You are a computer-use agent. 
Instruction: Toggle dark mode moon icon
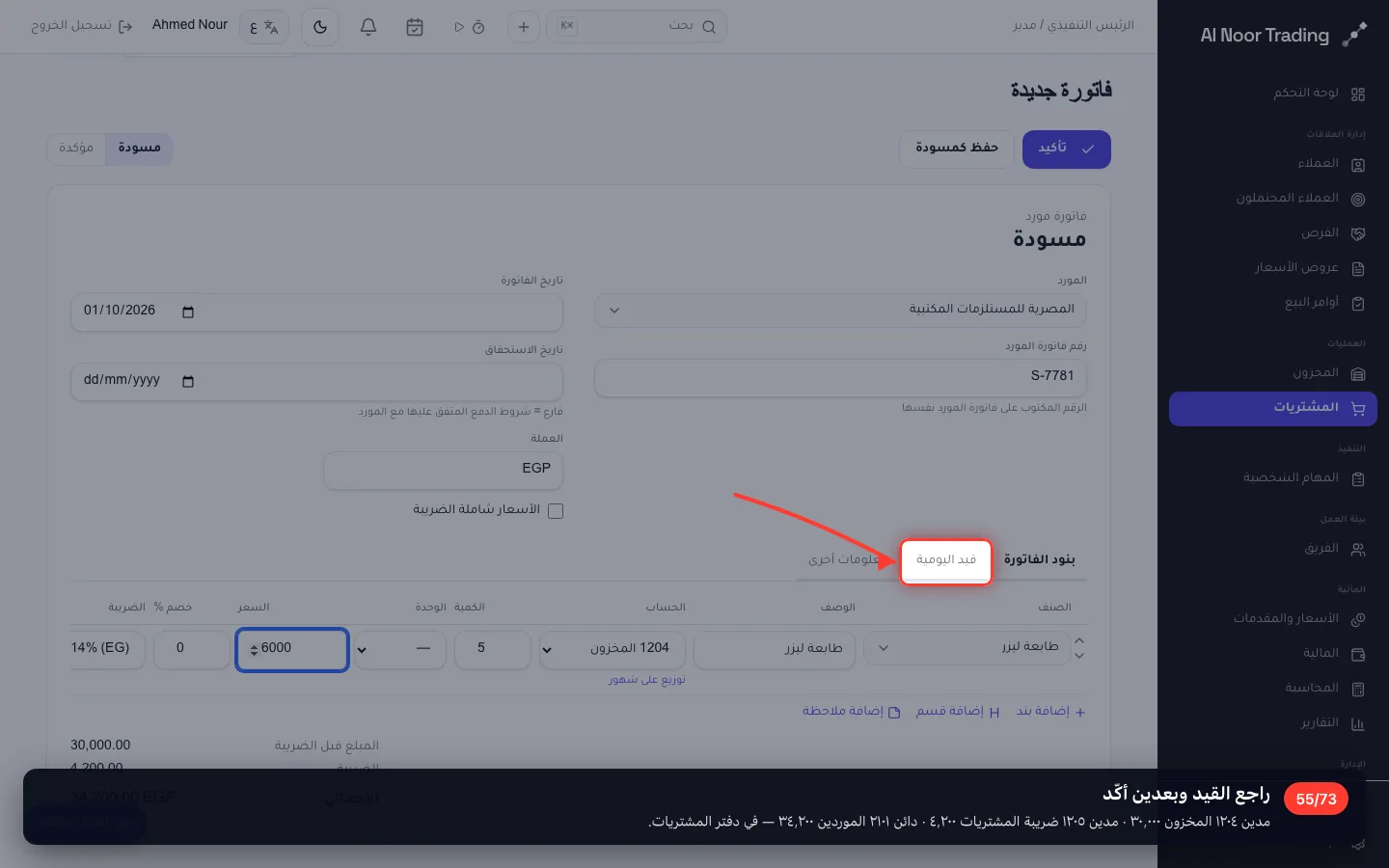(320, 27)
